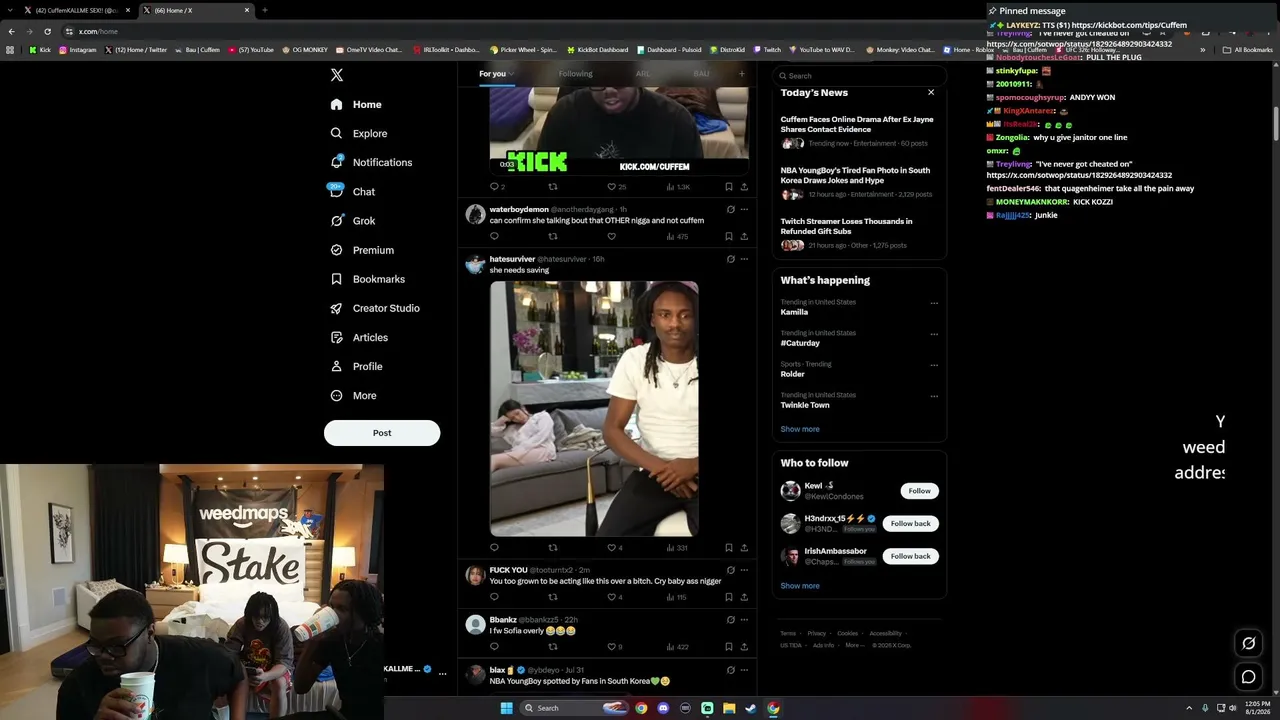
Task: Open Articles in the sidebar
Action: pos(359,338)
